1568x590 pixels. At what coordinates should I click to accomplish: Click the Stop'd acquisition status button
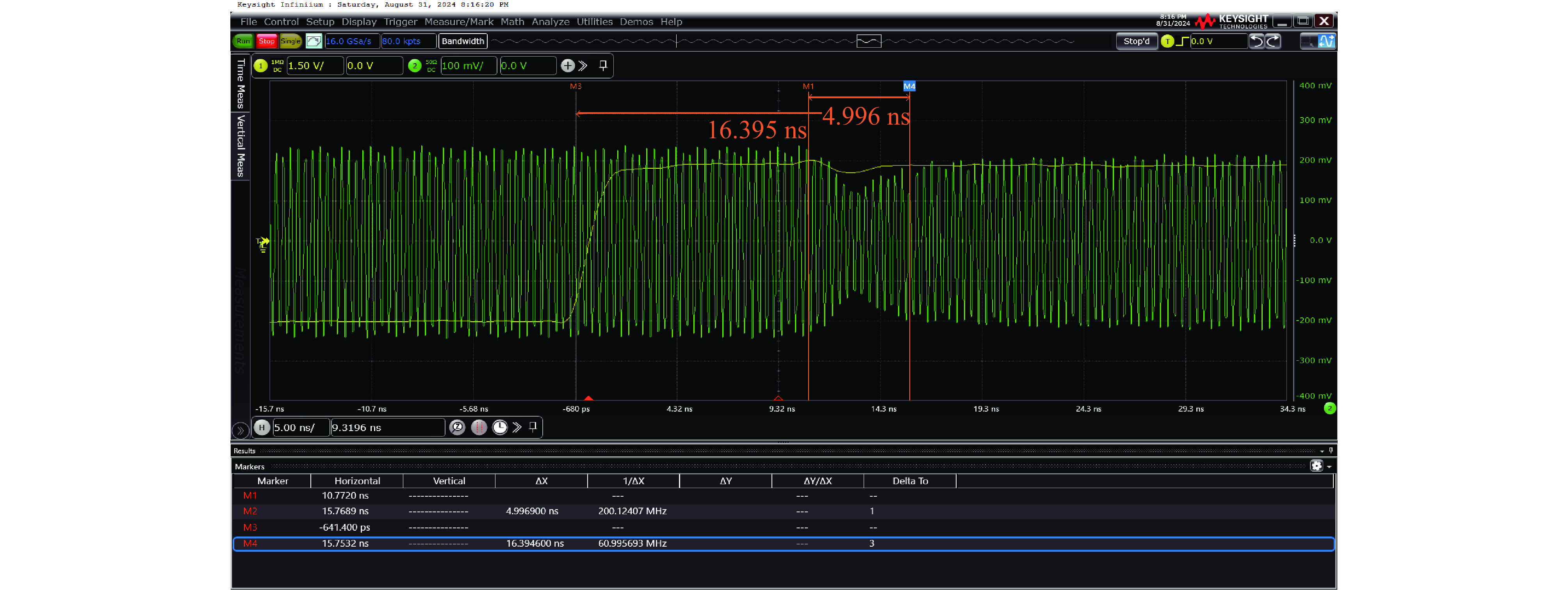coord(1137,41)
